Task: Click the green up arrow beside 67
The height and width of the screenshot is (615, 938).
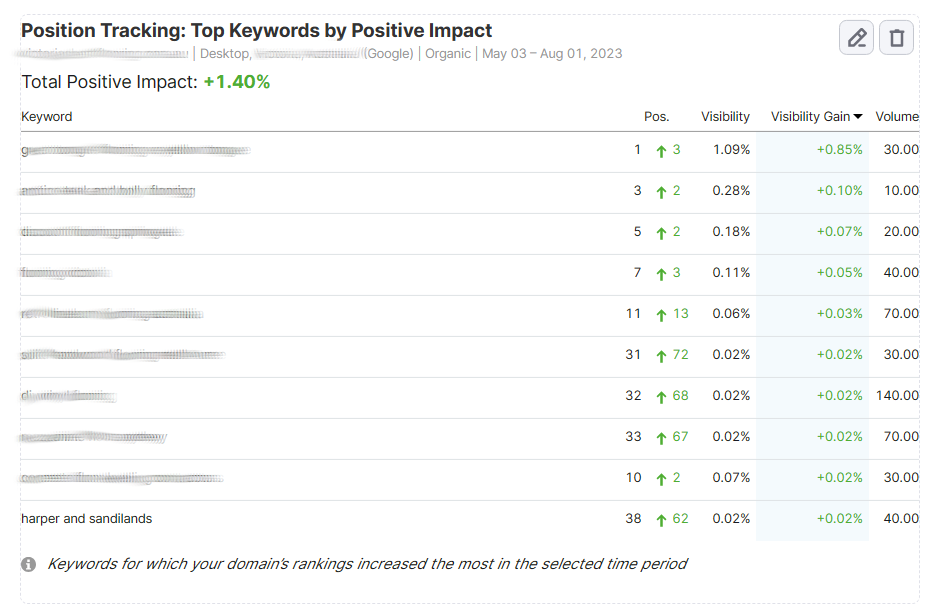Action: (661, 438)
